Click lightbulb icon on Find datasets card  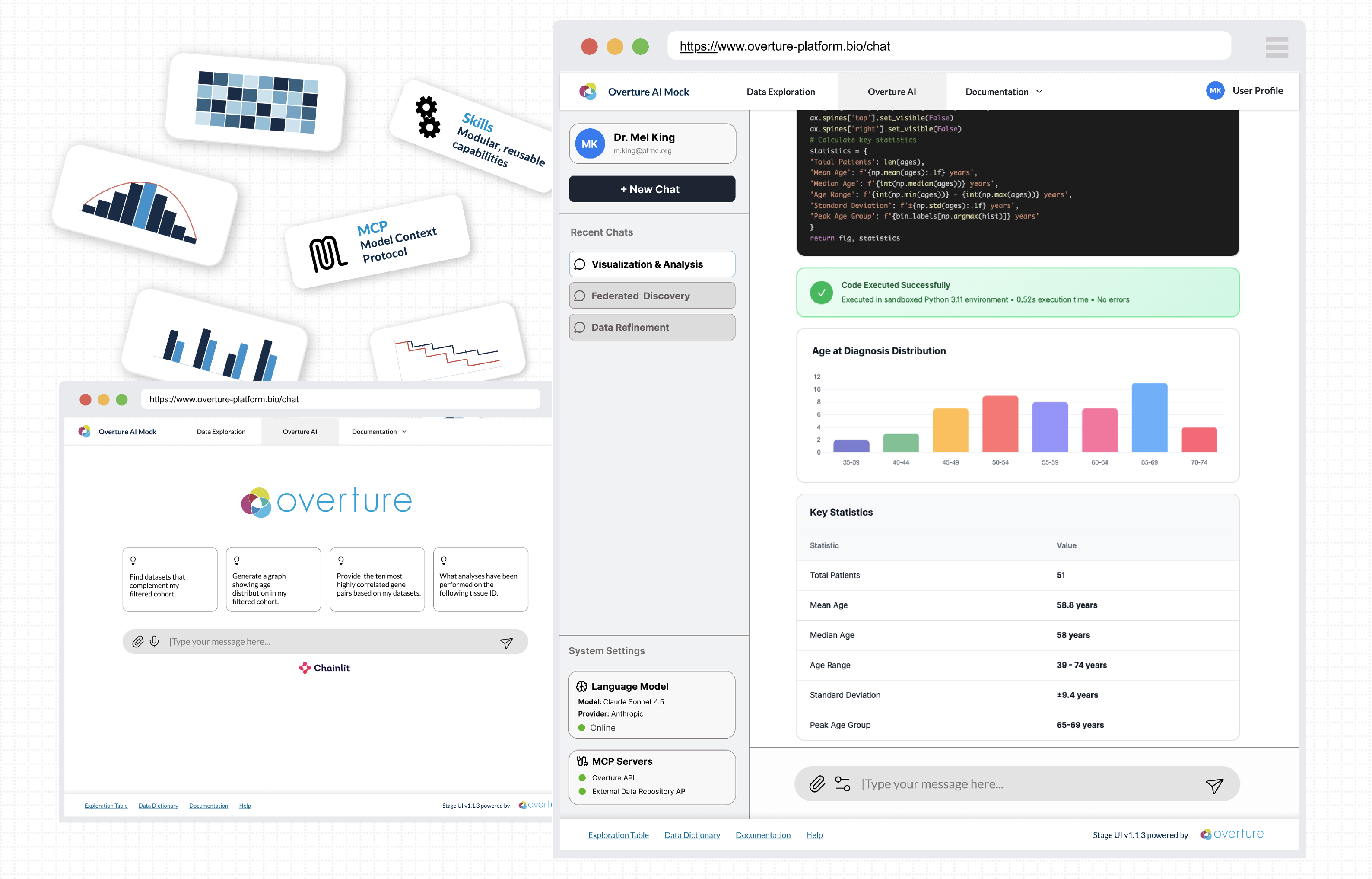click(133, 561)
